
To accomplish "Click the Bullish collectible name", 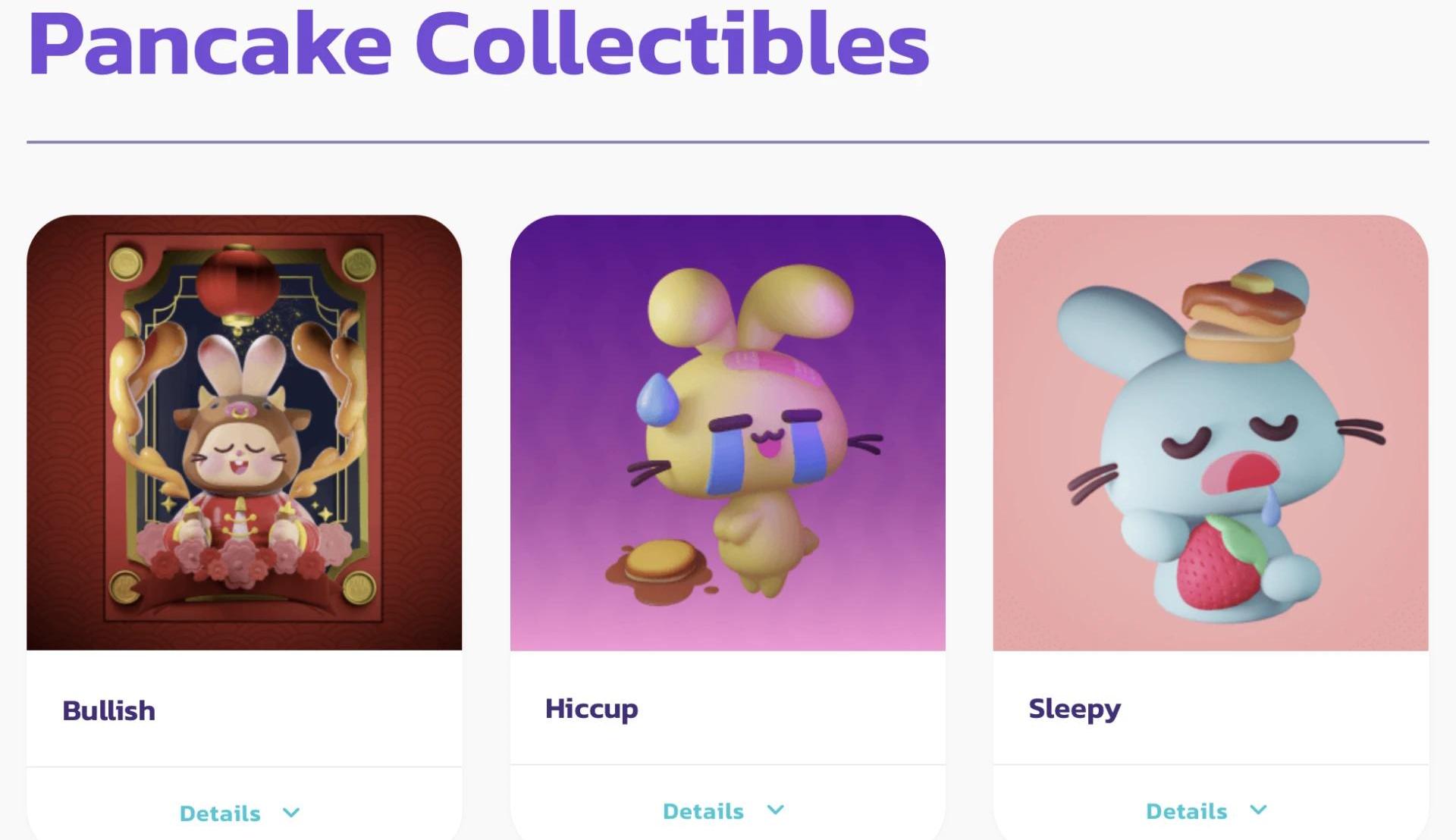I will [x=108, y=710].
